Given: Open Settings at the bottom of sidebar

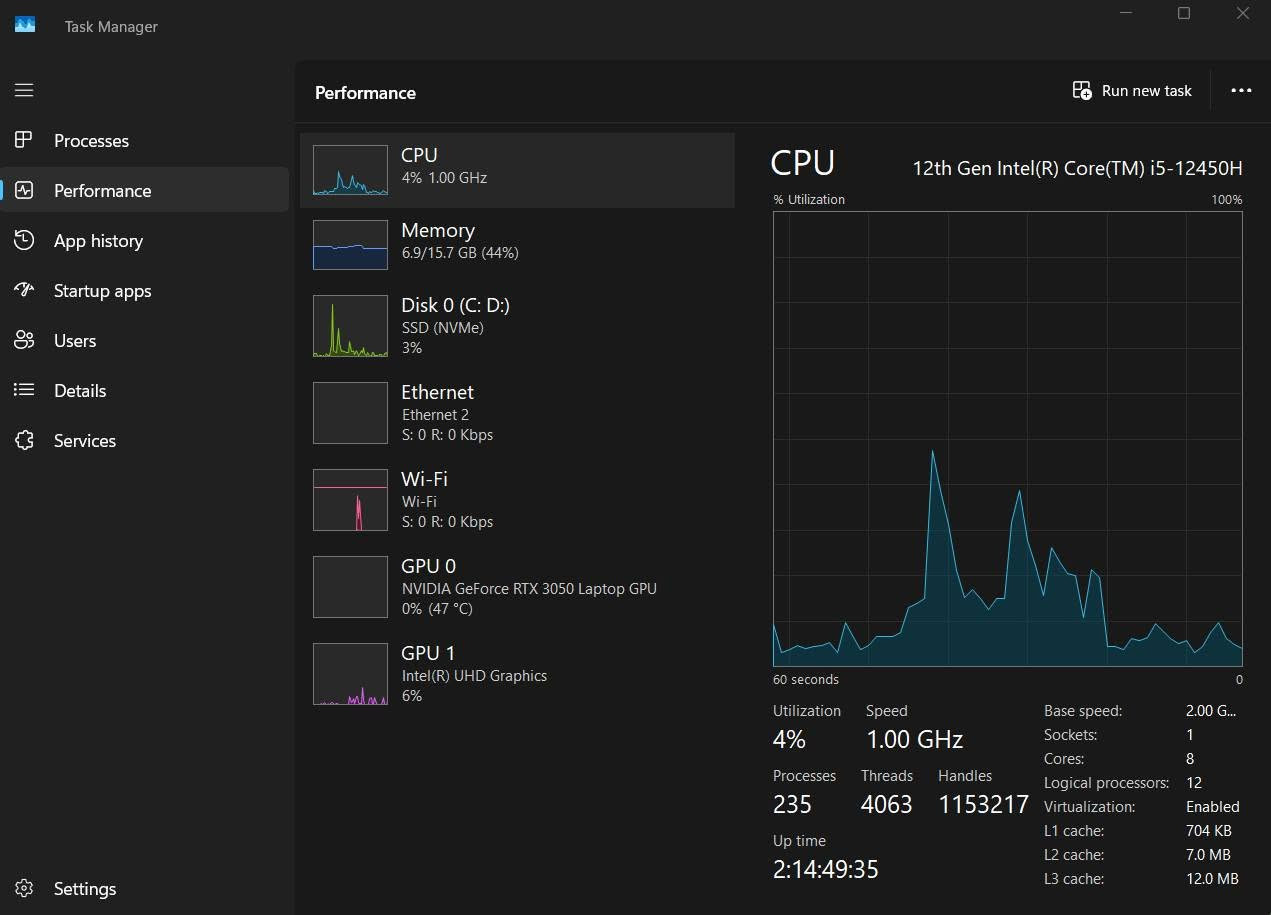Looking at the screenshot, I should pos(145,888).
